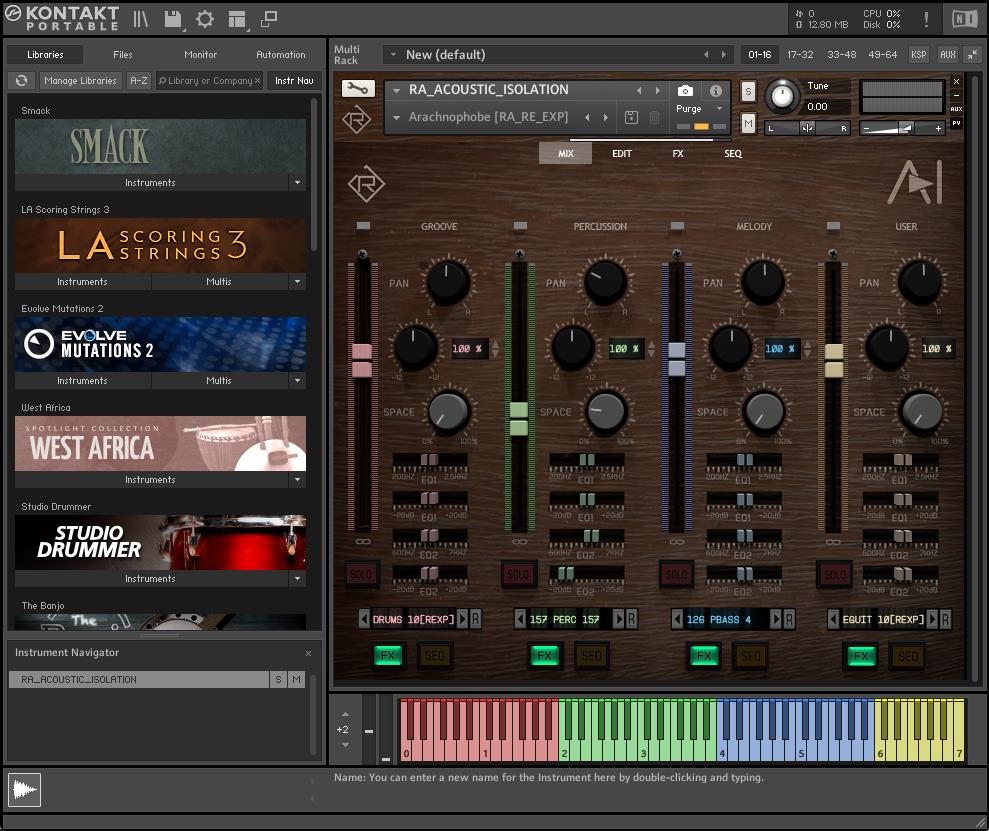The width and height of the screenshot is (989, 831).
Task: Open the instrument info icon
Action: pos(716,91)
